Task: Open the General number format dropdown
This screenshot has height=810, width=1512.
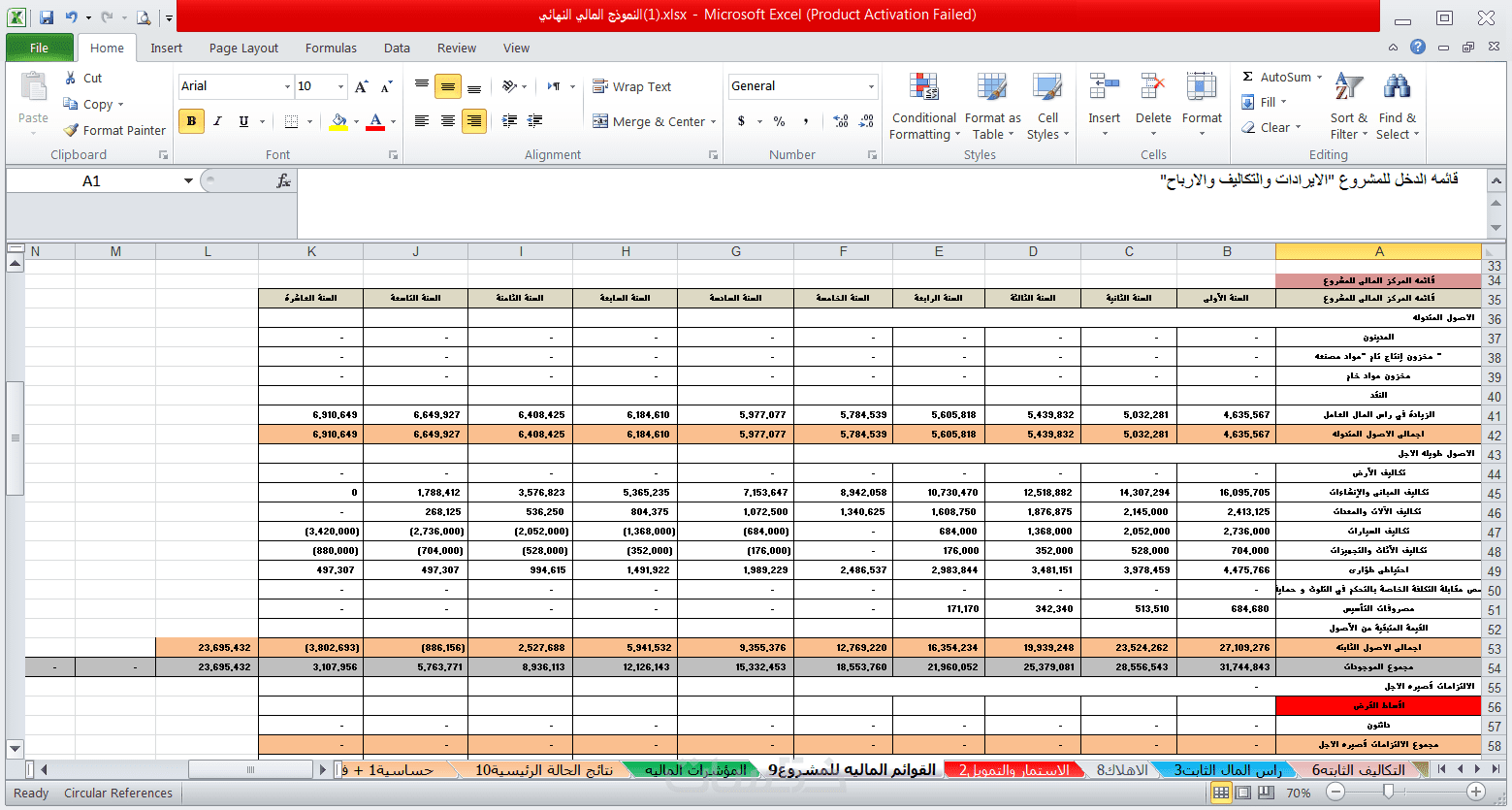Action: point(871,86)
